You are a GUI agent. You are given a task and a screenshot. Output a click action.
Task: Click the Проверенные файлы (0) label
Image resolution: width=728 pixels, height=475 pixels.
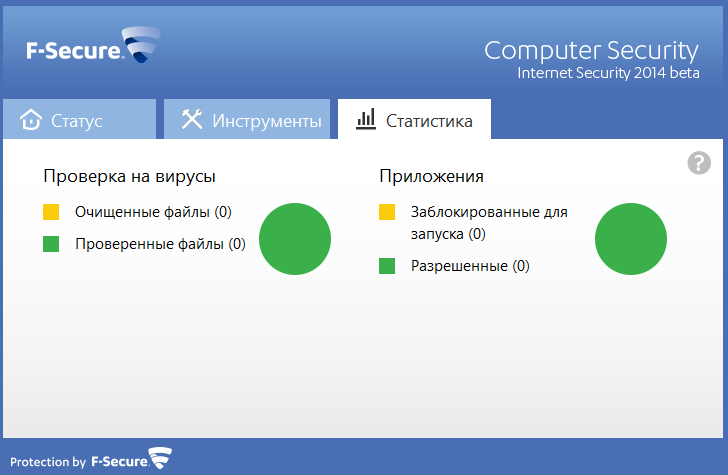[x=160, y=243]
